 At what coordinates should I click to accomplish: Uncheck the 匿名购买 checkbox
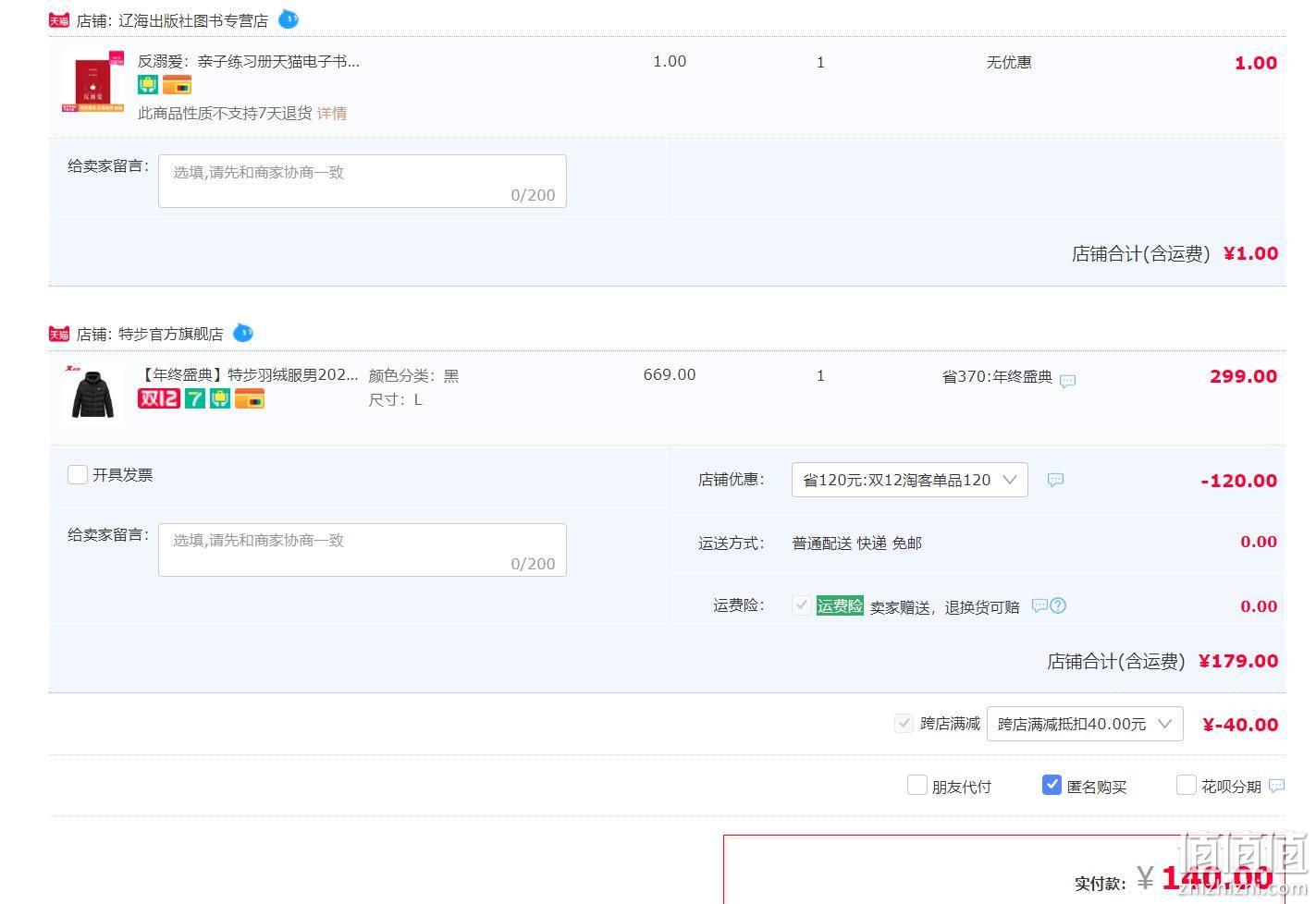point(1052,785)
